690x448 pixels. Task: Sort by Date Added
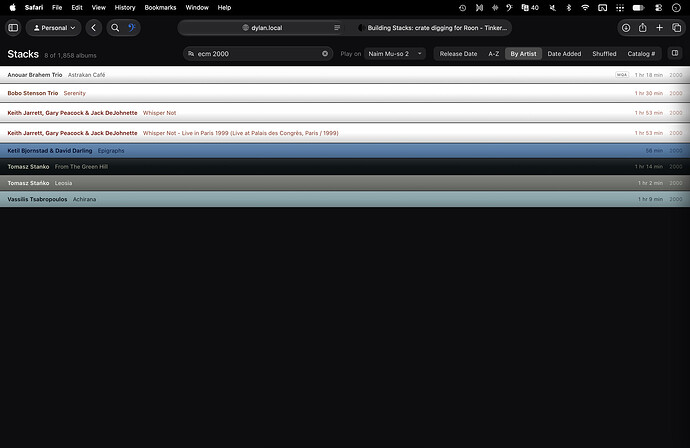(x=564, y=54)
